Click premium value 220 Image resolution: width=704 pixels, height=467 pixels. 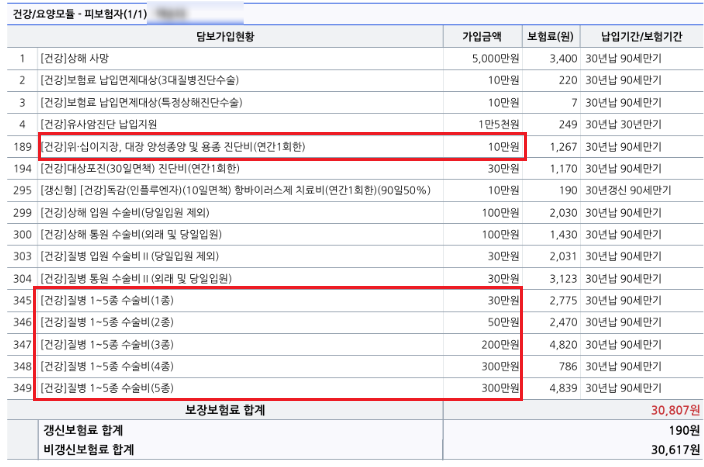pyautogui.click(x=568, y=80)
